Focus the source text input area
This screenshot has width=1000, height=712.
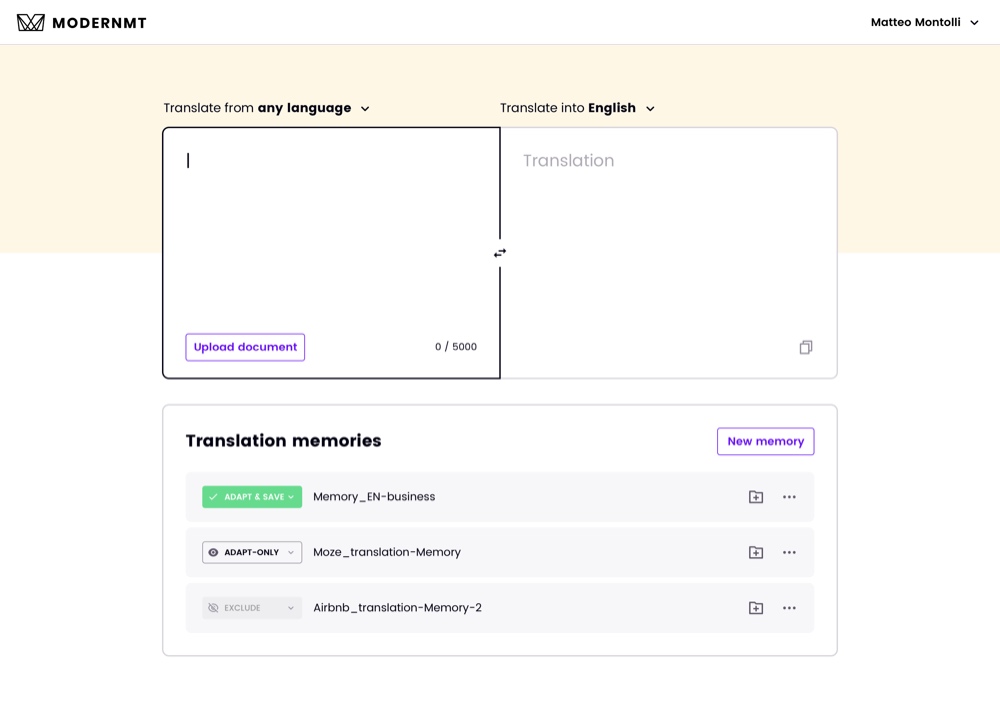tap(332, 236)
